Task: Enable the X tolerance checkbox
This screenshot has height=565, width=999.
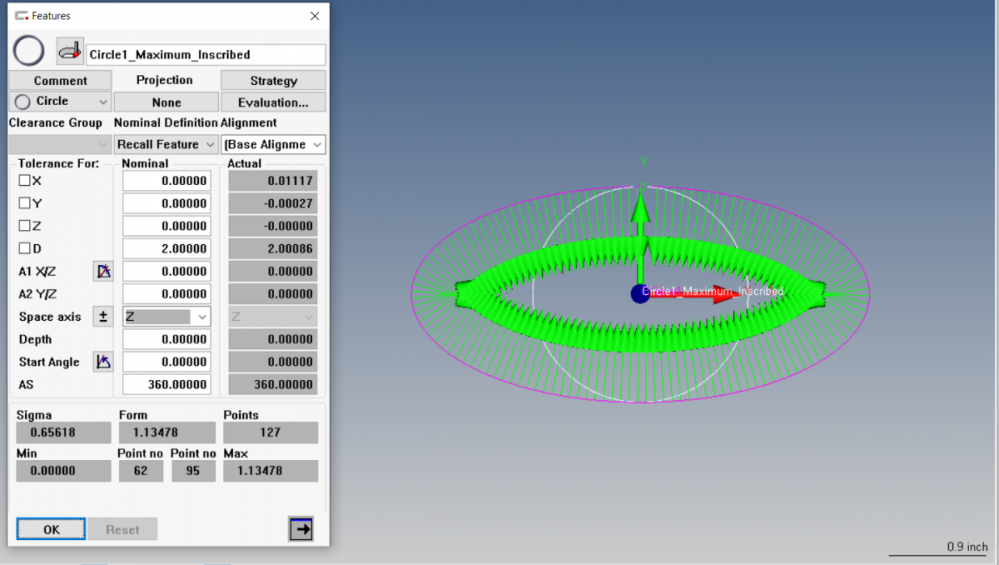Action: 25,181
